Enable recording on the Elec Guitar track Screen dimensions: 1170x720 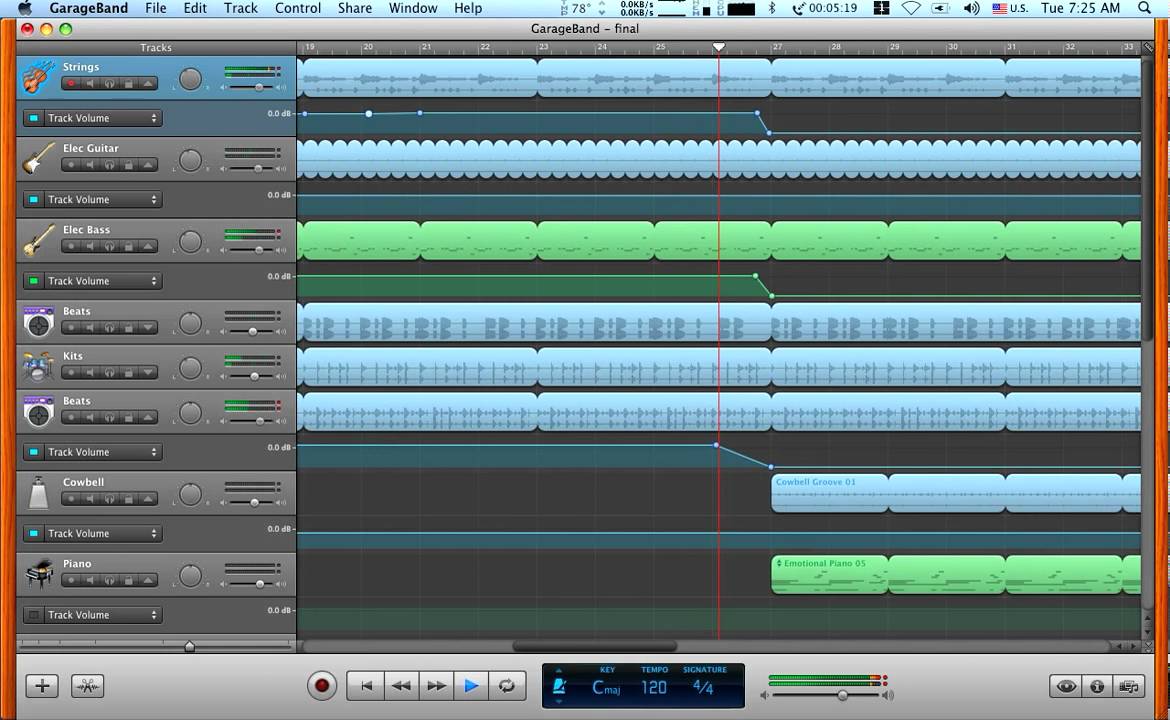(x=71, y=165)
